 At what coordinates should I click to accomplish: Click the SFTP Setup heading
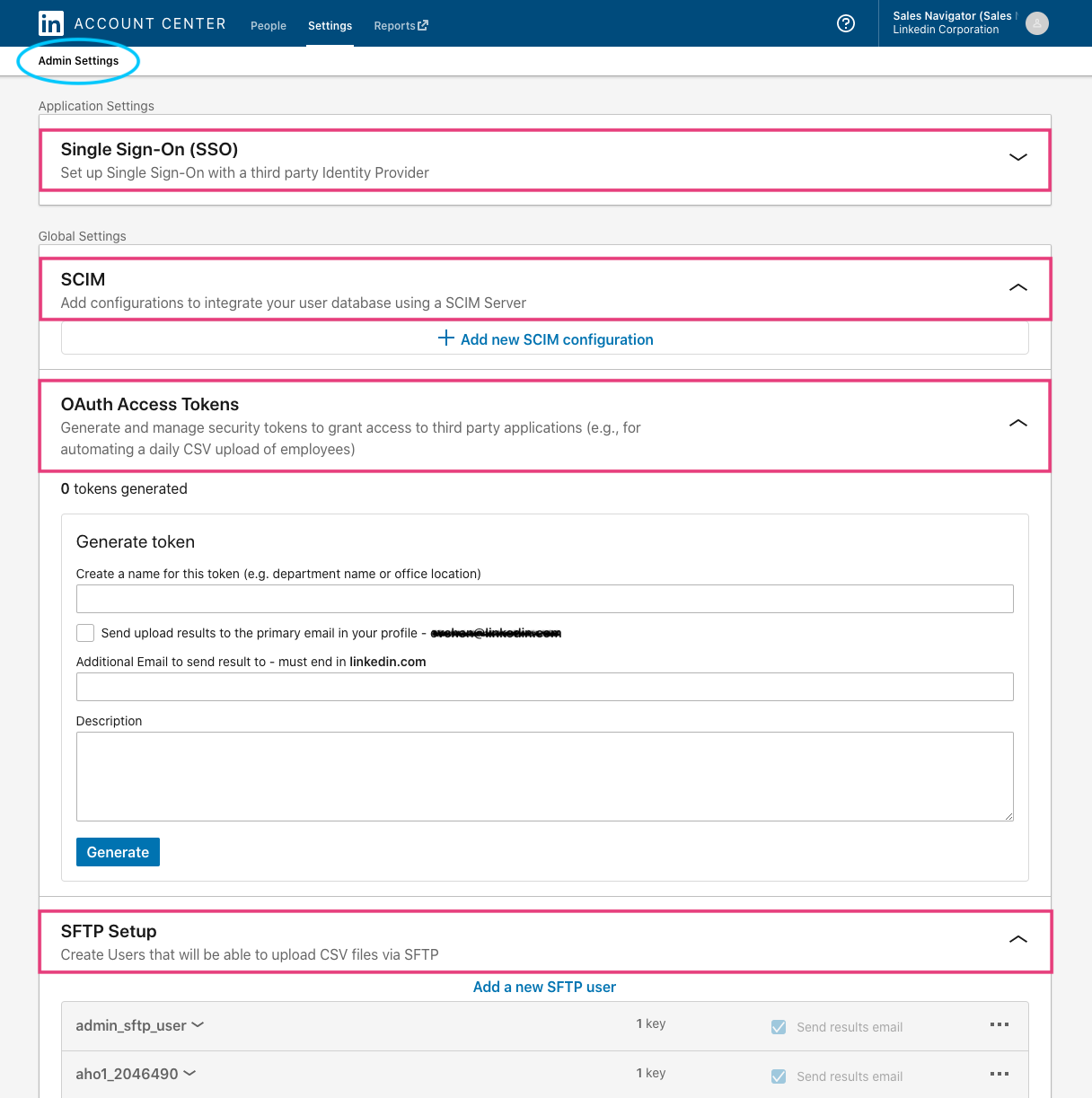click(109, 931)
